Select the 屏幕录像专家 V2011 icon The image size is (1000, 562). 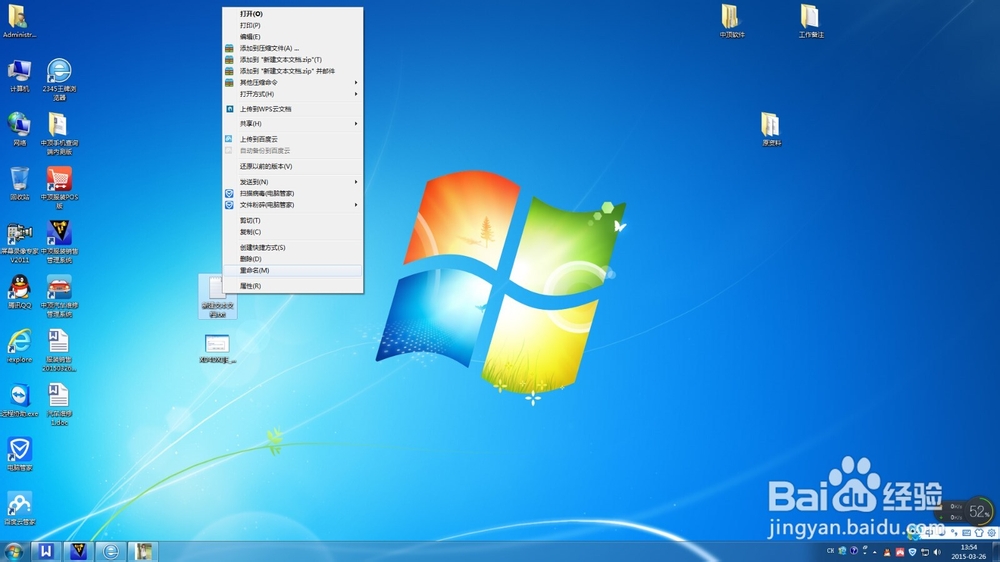click(19, 242)
